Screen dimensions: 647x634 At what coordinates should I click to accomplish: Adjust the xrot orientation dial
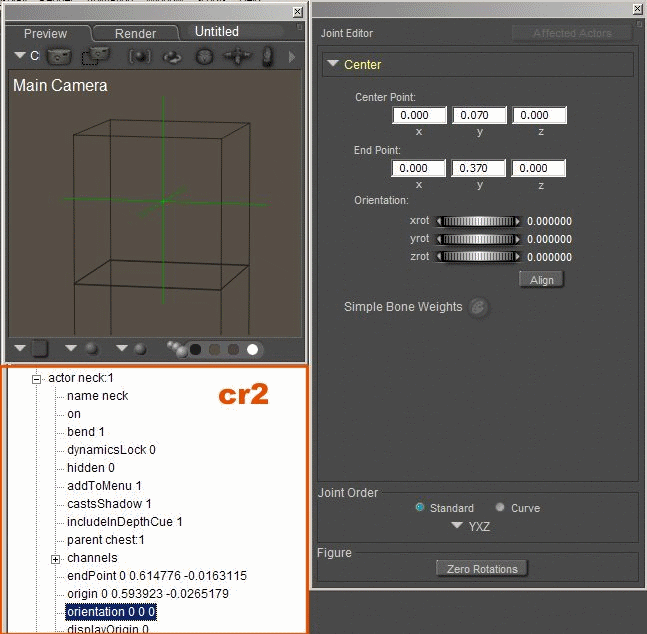tap(478, 221)
